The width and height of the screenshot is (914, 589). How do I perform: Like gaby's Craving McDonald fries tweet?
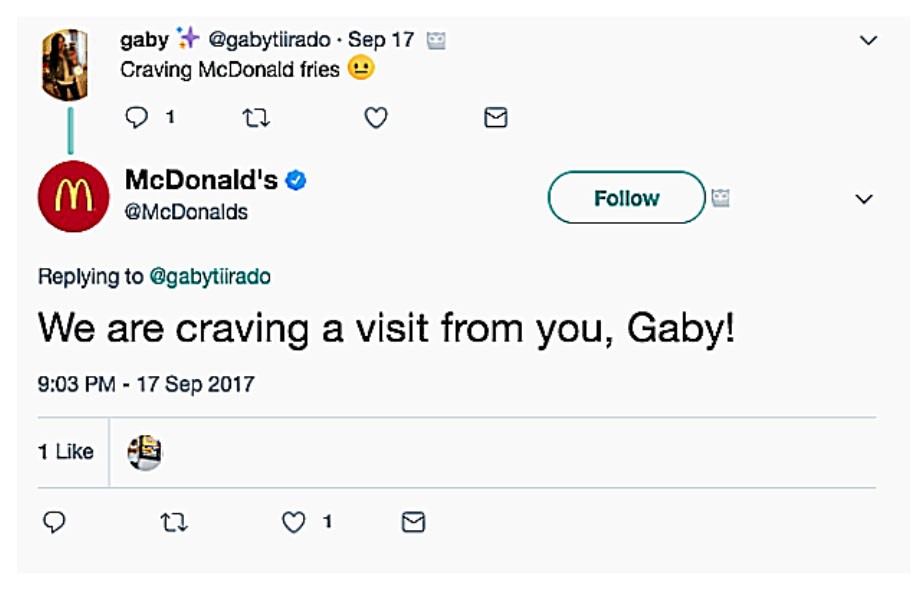coord(375,118)
